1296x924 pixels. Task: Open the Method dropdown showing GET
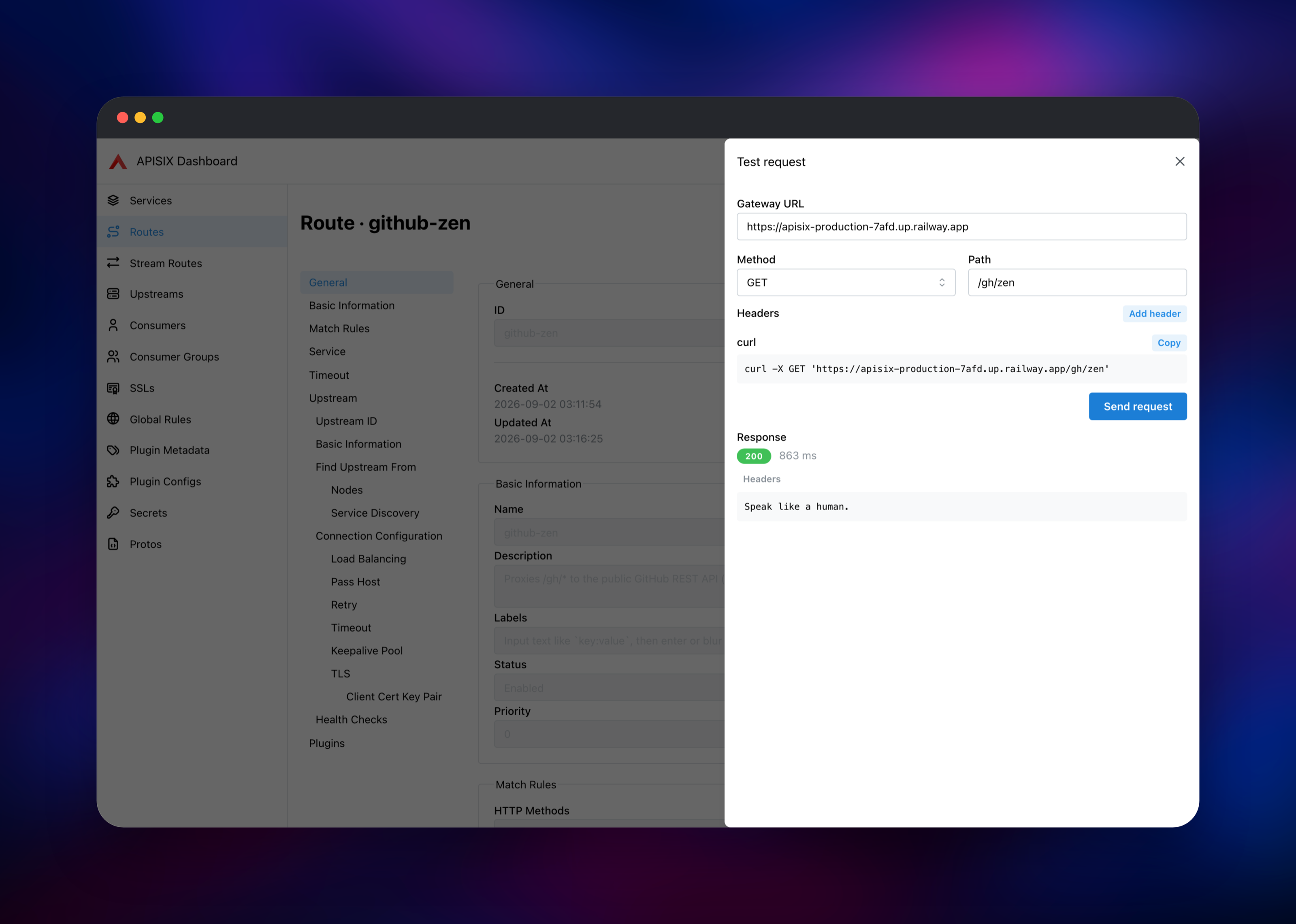[846, 283]
